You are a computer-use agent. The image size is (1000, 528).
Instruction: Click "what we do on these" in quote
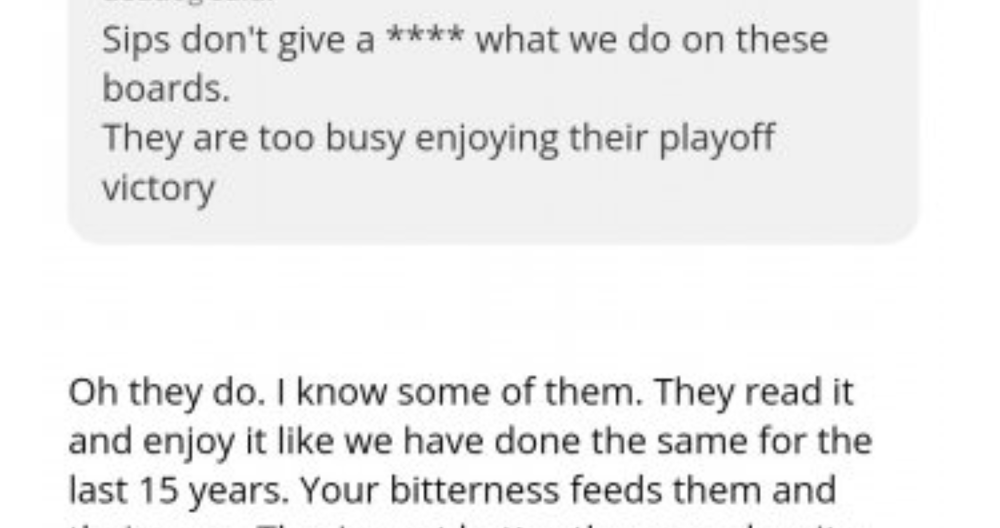pyautogui.click(x=652, y=42)
